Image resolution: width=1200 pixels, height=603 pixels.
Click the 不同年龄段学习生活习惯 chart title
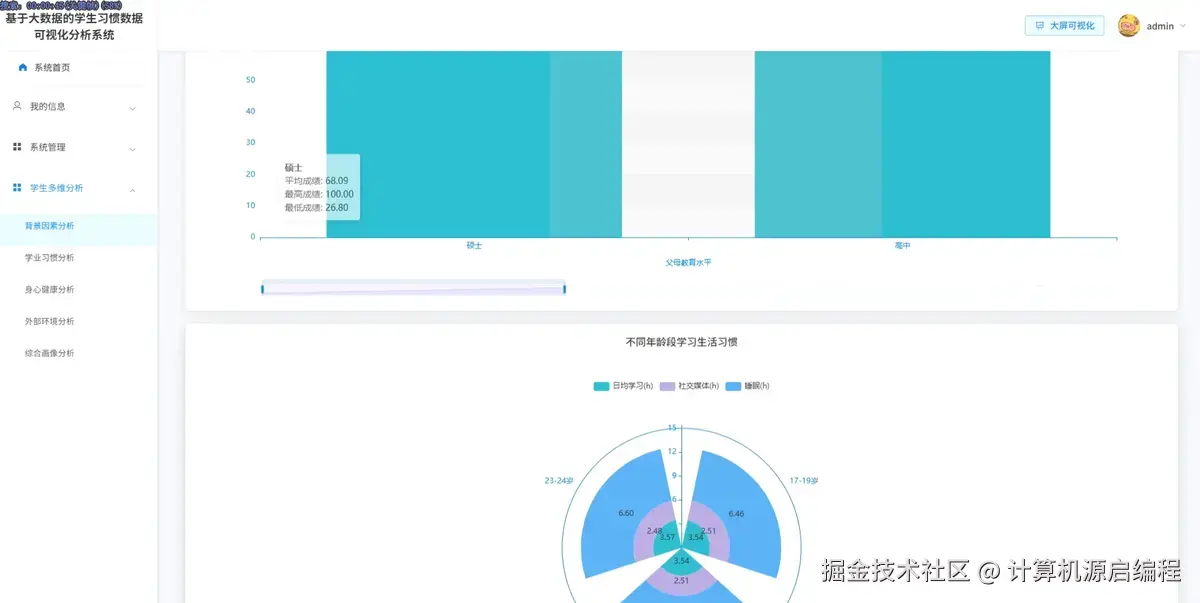tap(681, 342)
